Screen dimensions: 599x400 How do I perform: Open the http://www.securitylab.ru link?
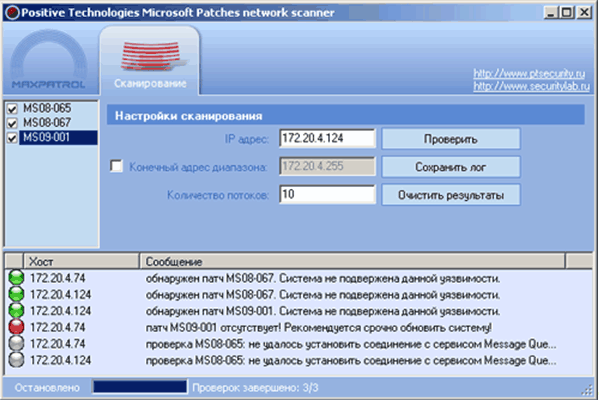(531, 86)
